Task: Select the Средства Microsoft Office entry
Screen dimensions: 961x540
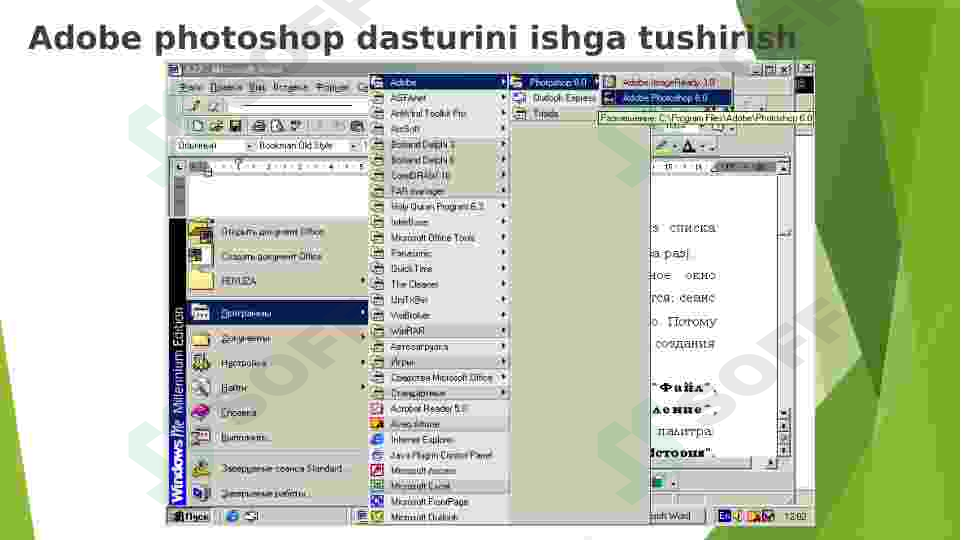Action: coord(439,378)
